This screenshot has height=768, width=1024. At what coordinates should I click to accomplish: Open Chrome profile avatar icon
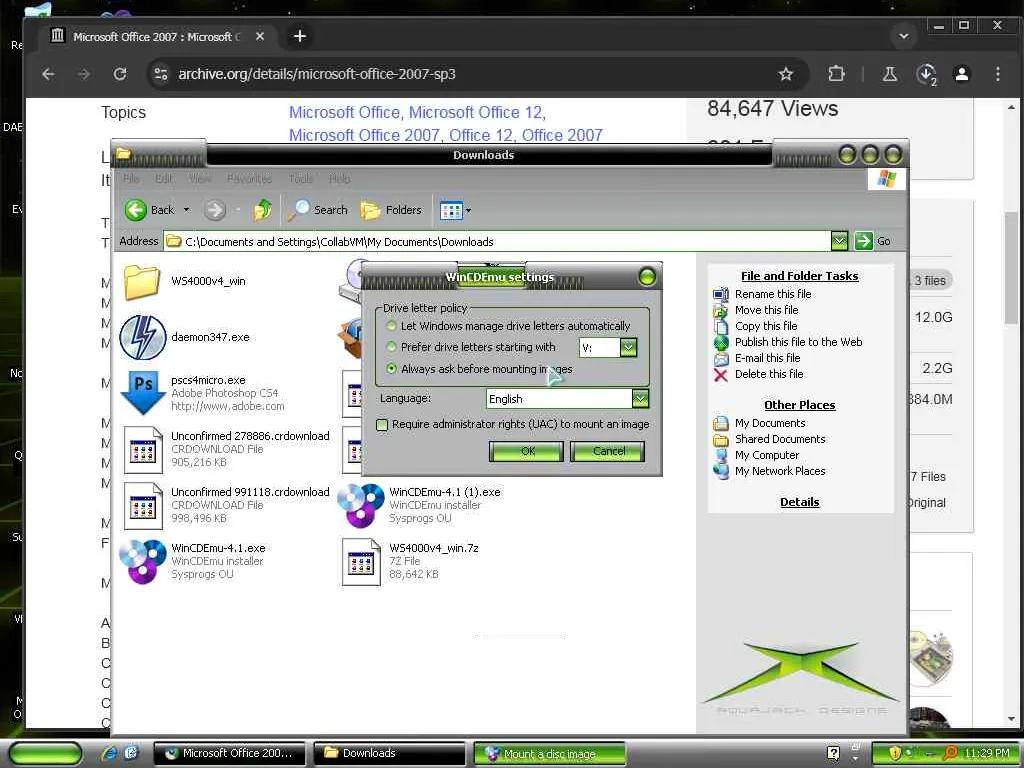[x=962, y=74]
